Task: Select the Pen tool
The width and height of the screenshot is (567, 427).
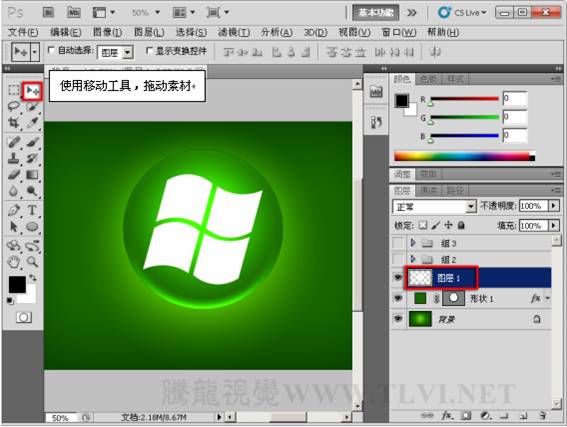Action: tap(14, 210)
